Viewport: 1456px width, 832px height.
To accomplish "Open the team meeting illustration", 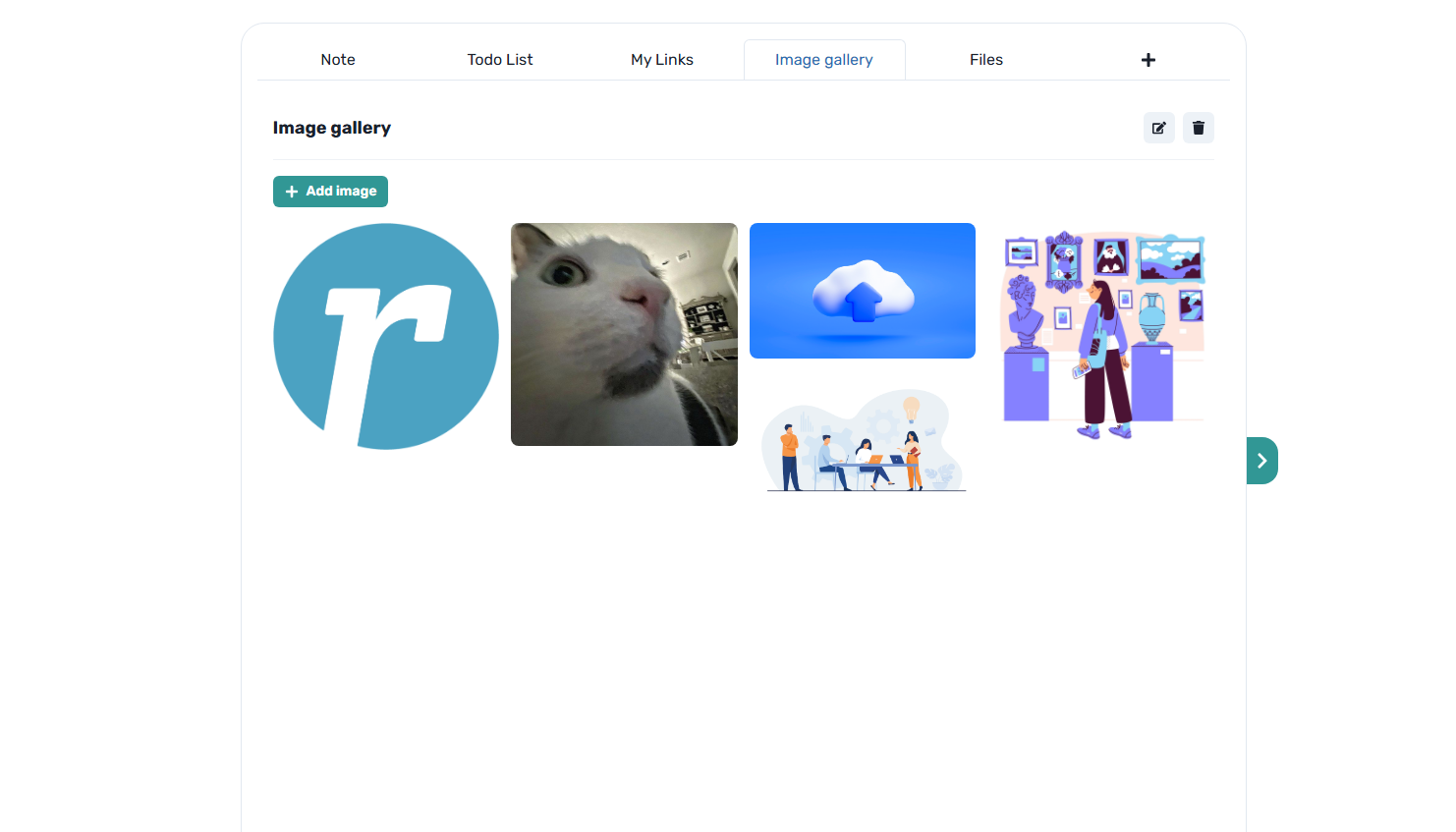I will pos(863,438).
